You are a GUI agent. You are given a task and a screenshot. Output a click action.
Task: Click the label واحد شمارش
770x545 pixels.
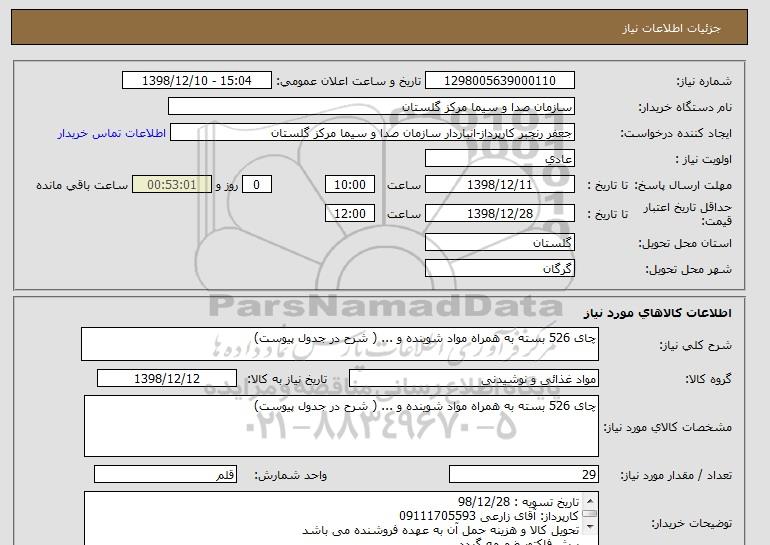click(x=290, y=475)
